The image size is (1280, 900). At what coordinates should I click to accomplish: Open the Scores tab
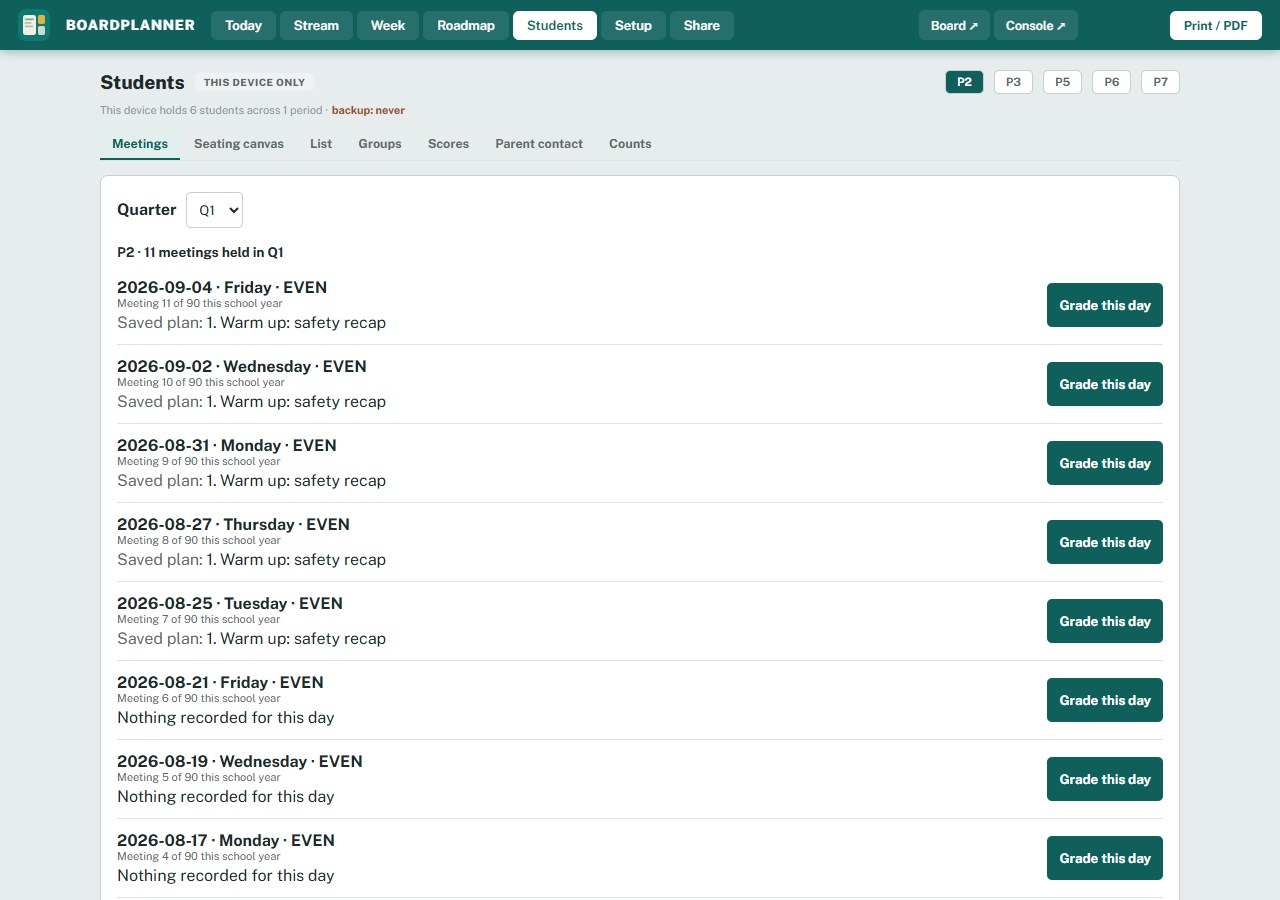point(448,144)
